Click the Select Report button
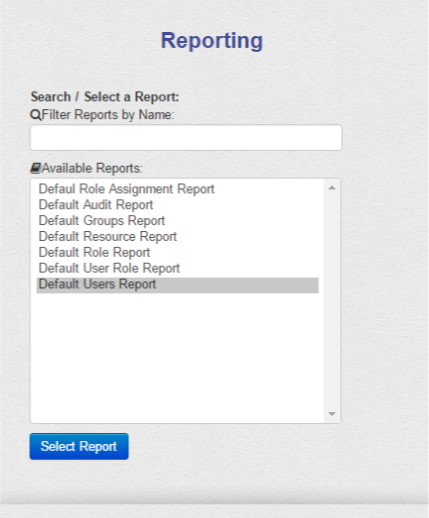 (79, 446)
